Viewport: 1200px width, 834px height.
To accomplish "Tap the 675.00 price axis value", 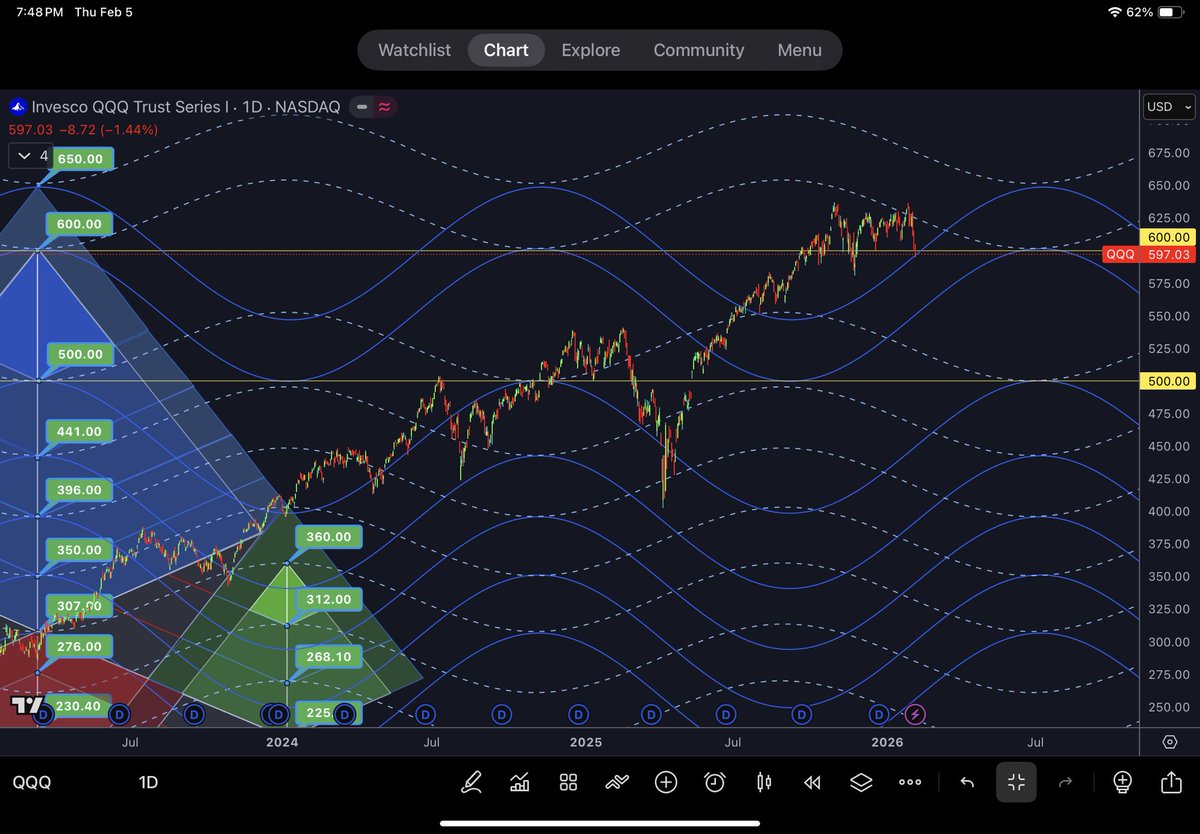I will pyautogui.click(x=1168, y=153).
